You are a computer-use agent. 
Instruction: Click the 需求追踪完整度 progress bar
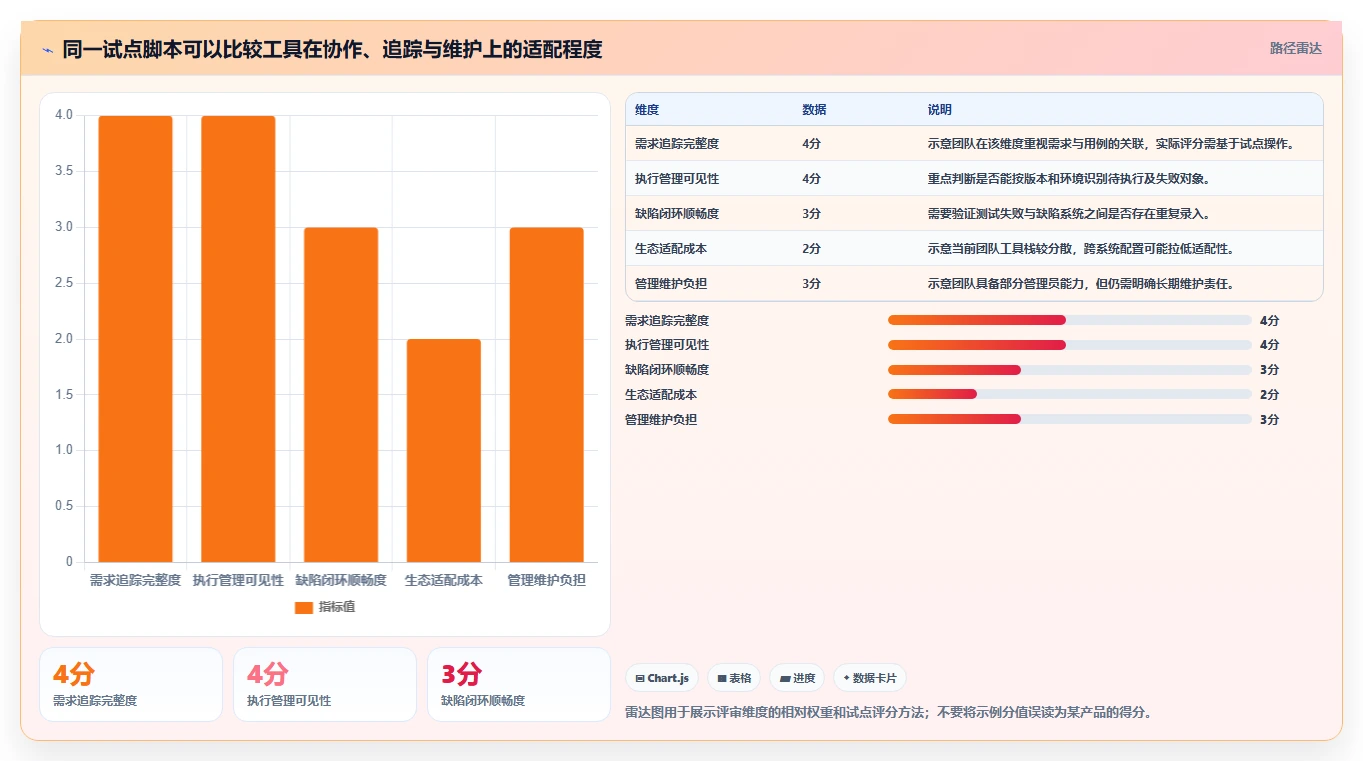click(1070, 320)
